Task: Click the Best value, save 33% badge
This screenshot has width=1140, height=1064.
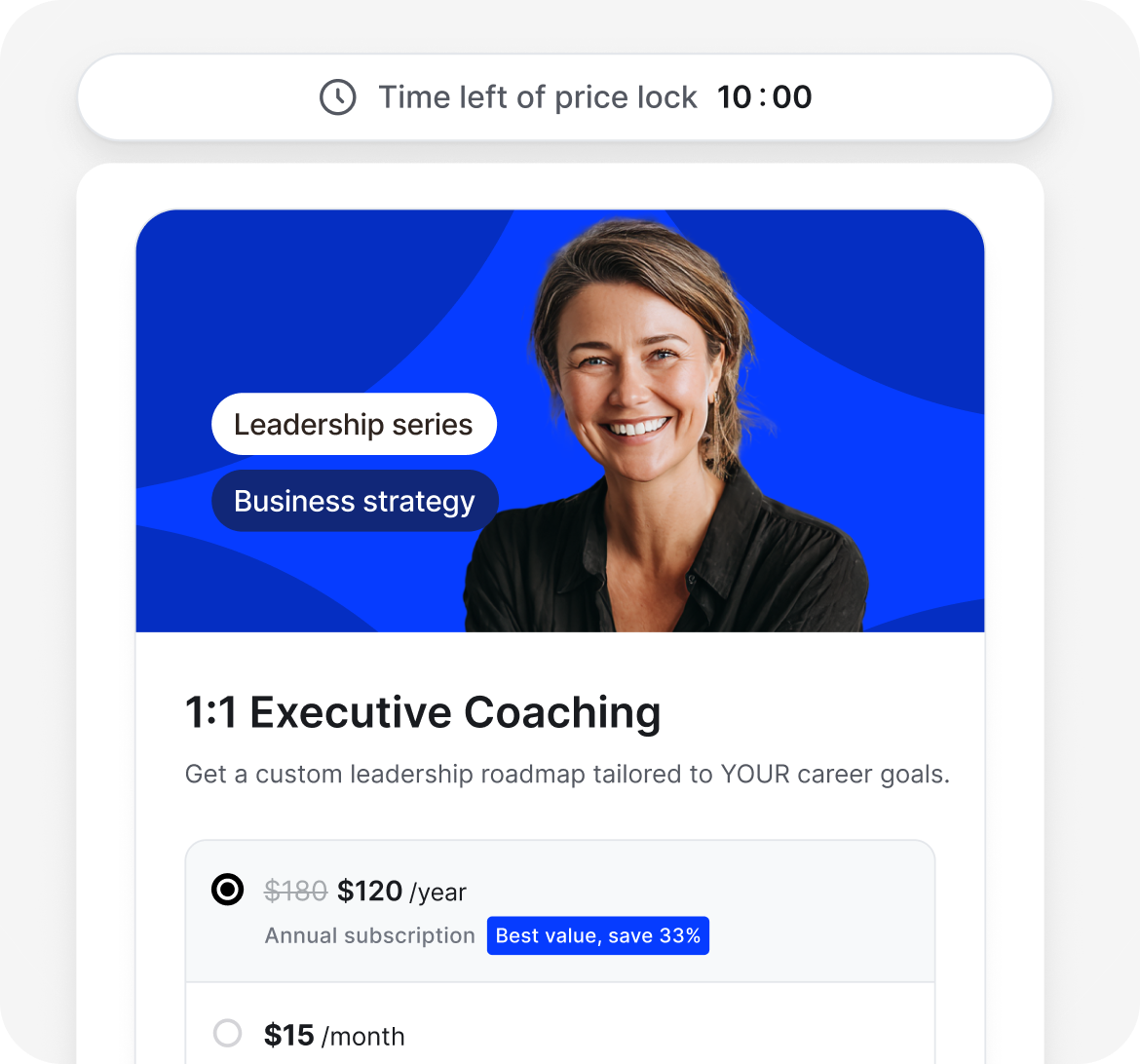Action: coord(597,935)
